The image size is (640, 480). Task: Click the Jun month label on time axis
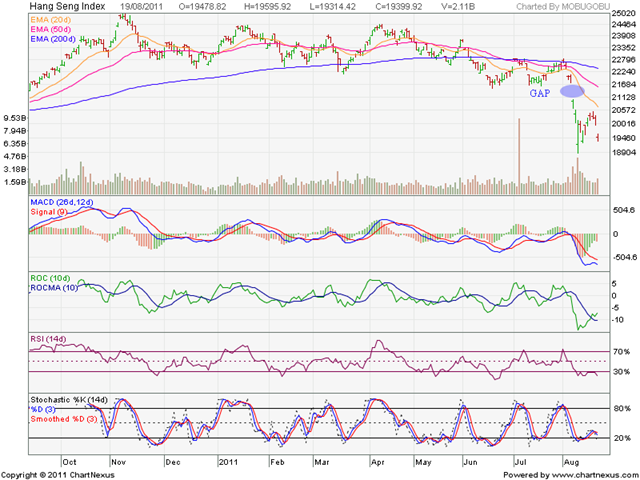(x=471, y=462)
